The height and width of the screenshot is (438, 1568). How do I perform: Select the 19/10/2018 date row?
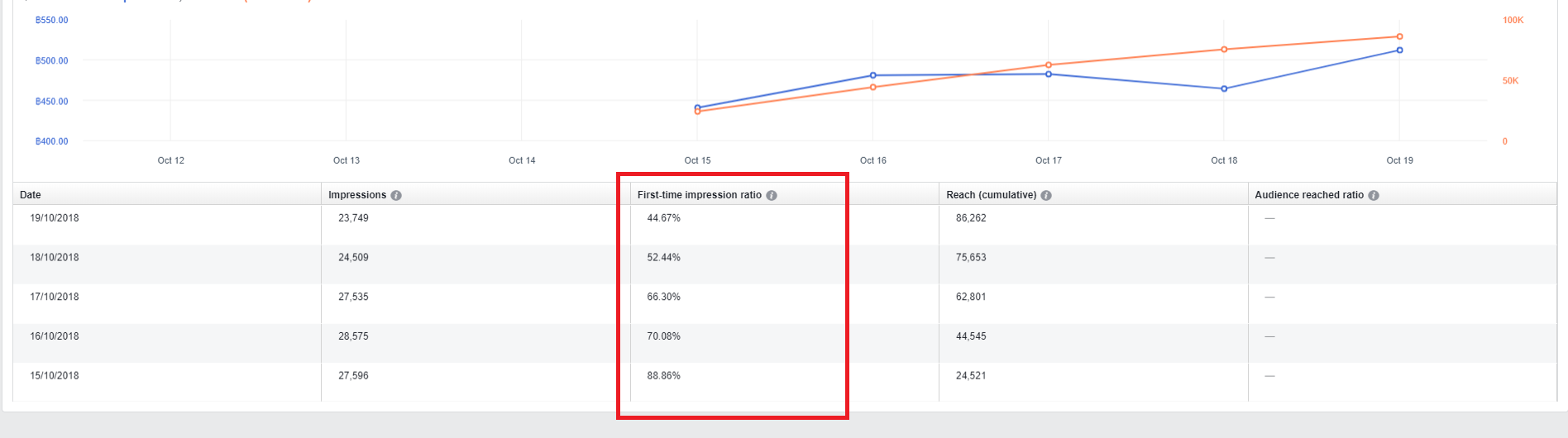click(x=55, y=218)
